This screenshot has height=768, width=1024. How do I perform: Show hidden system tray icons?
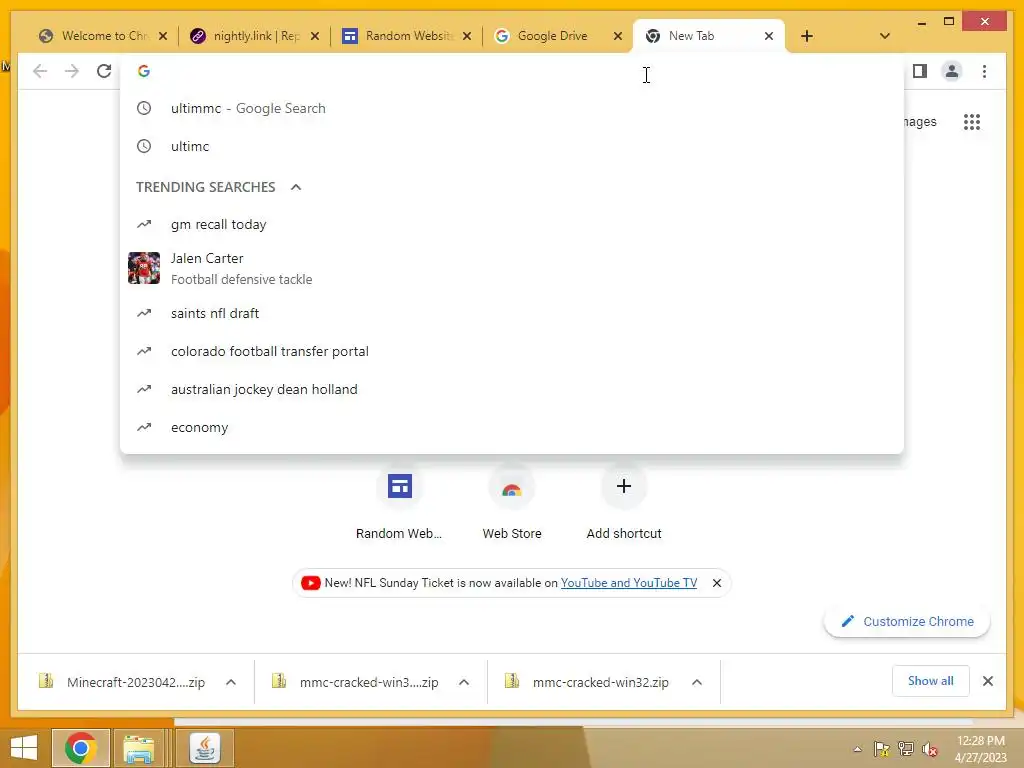pyautogui.click(x=857, y=749)
